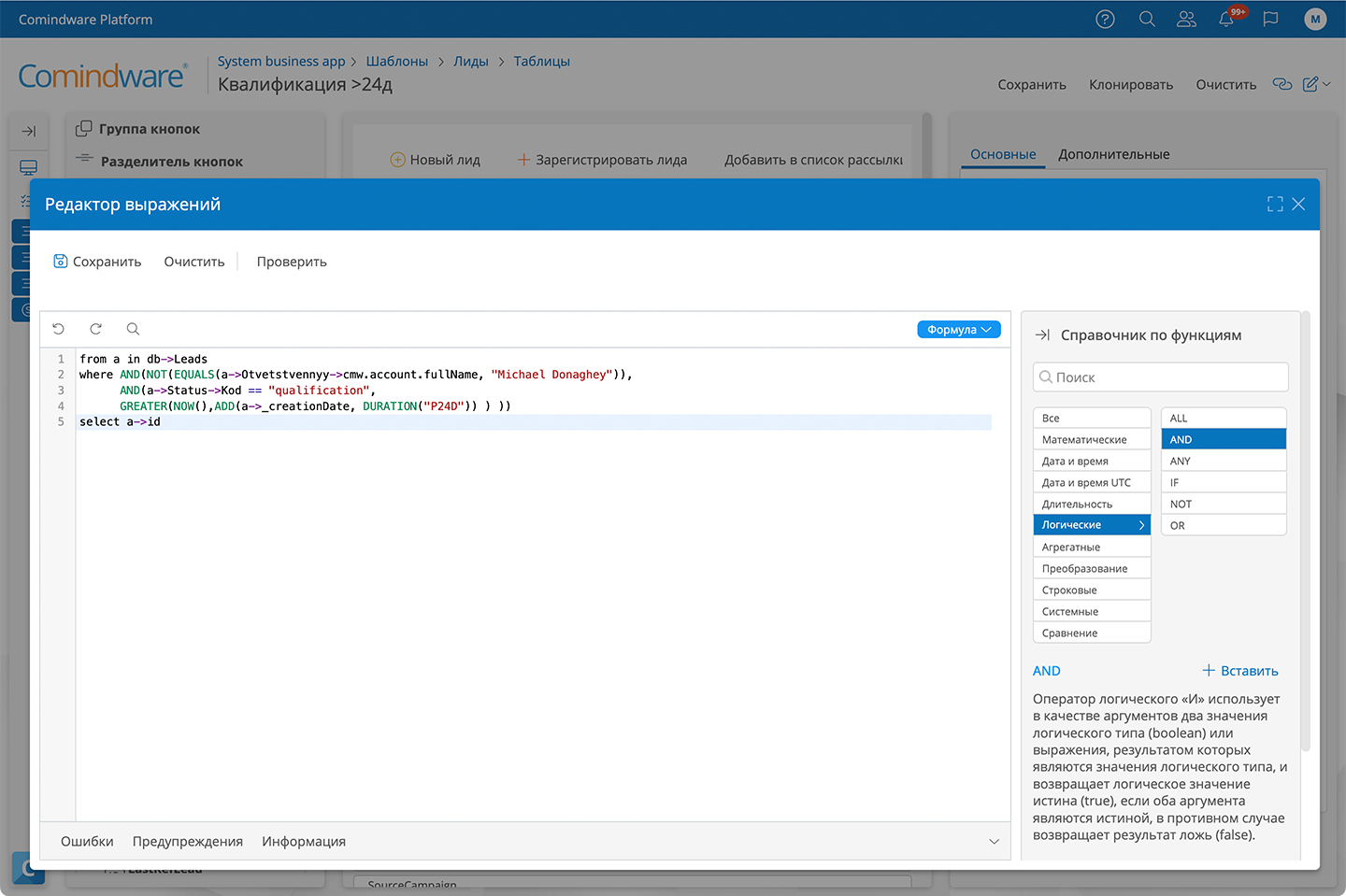Click Клонировать in page toolbar

[x=1131, y=84]
